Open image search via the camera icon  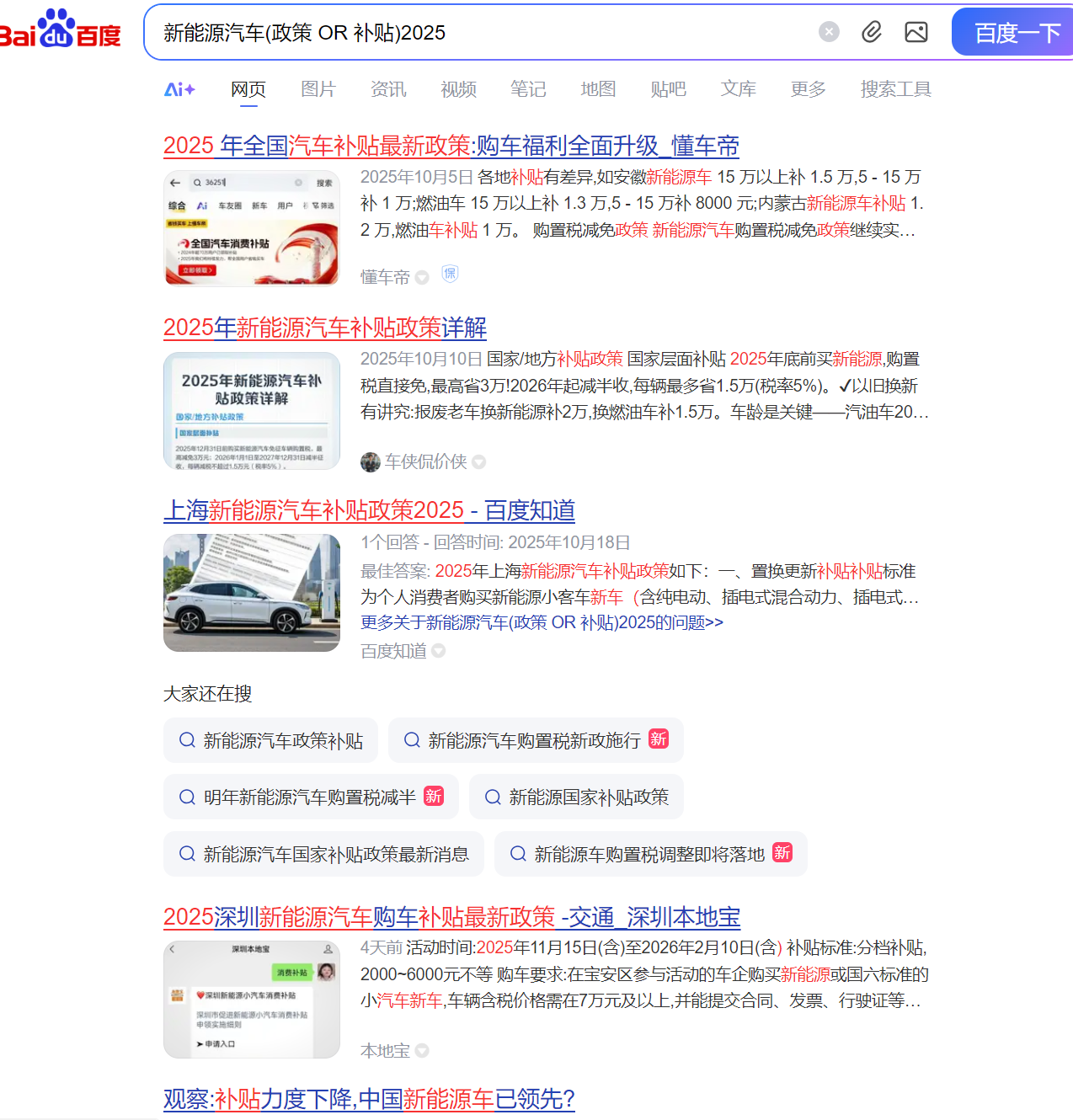[x=916, y=31]
